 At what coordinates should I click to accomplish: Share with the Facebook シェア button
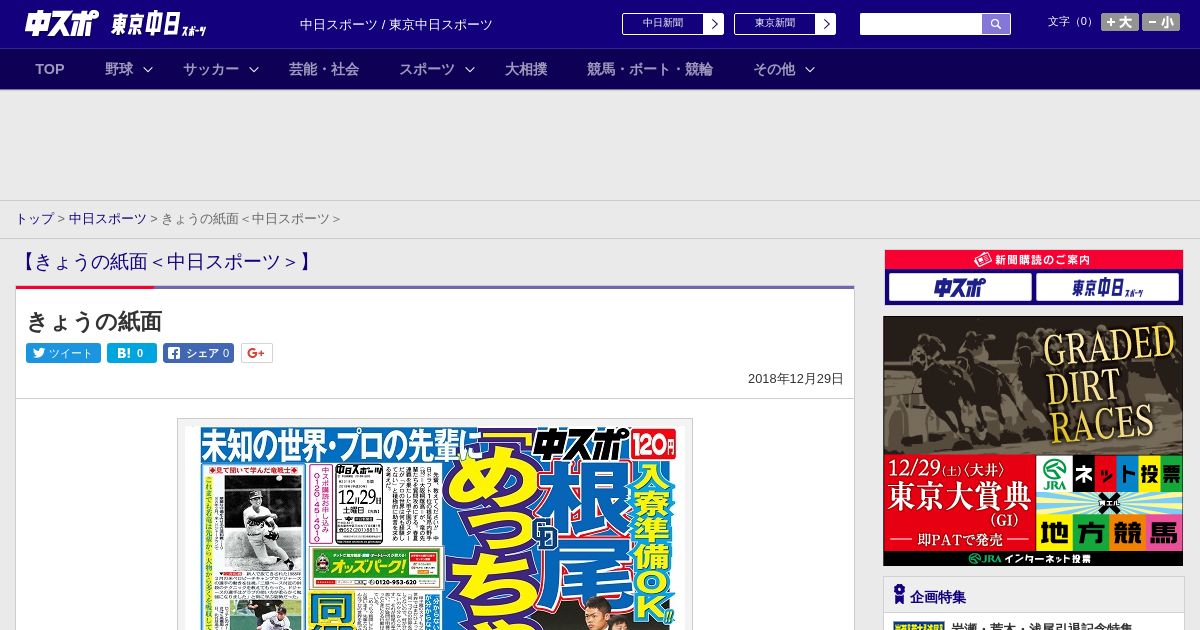pos(198,353)
